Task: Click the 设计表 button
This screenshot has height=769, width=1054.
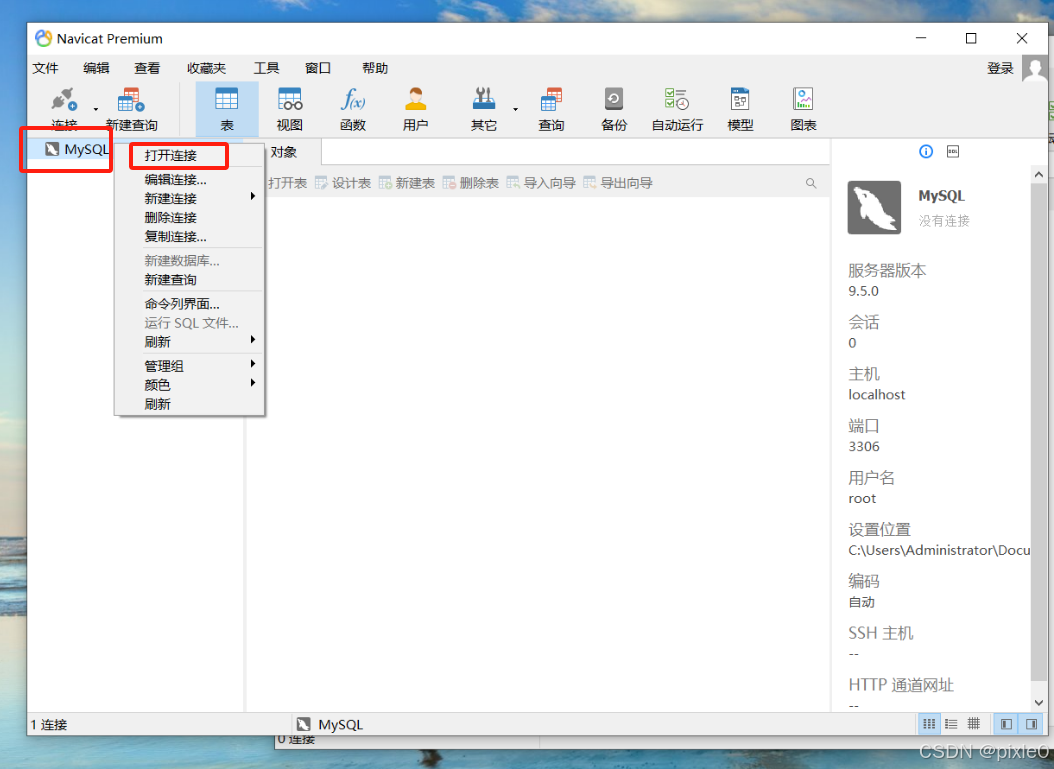Action: (343, 184)
